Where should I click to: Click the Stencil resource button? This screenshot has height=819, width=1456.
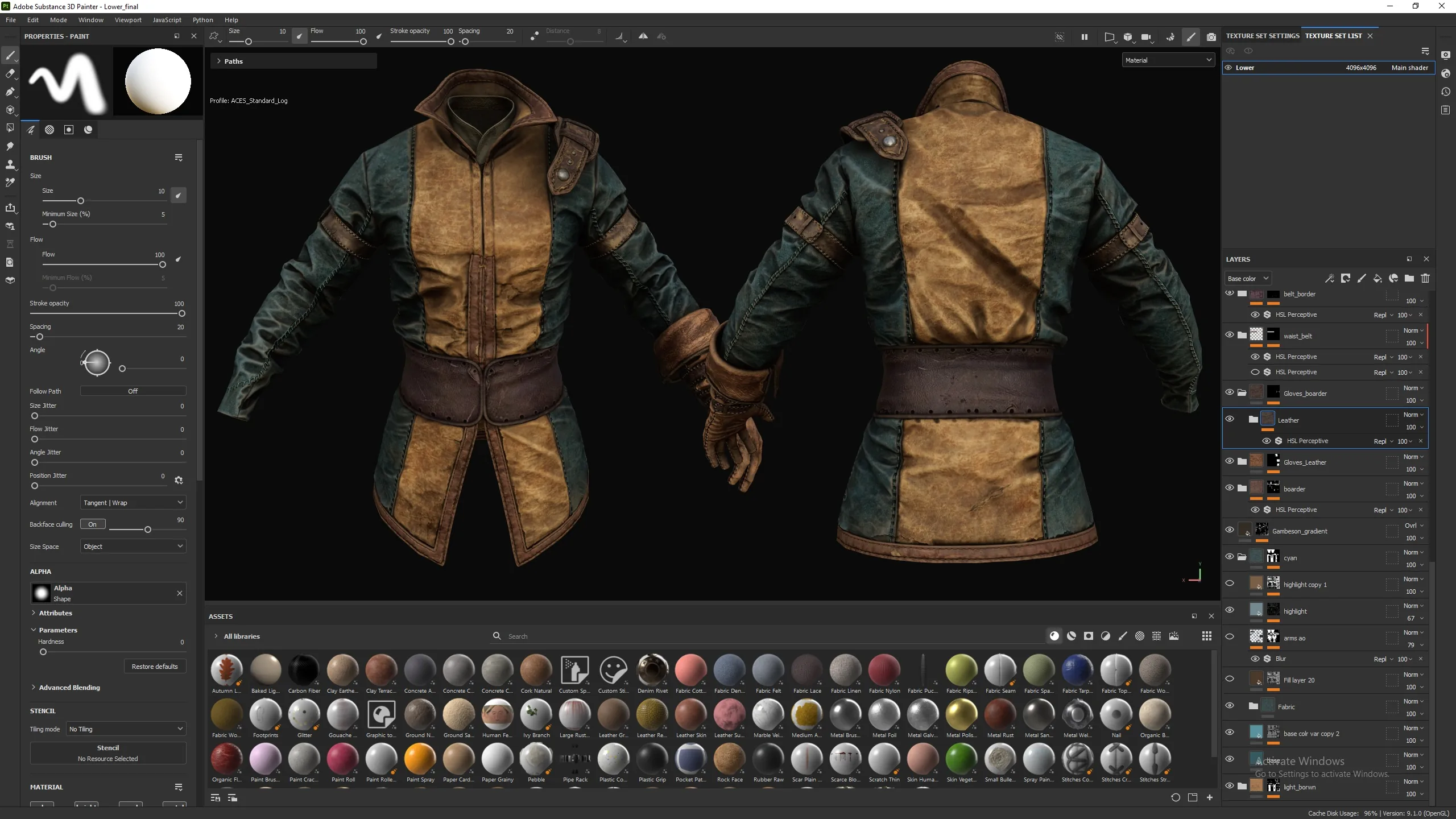[x=108, y=753]
